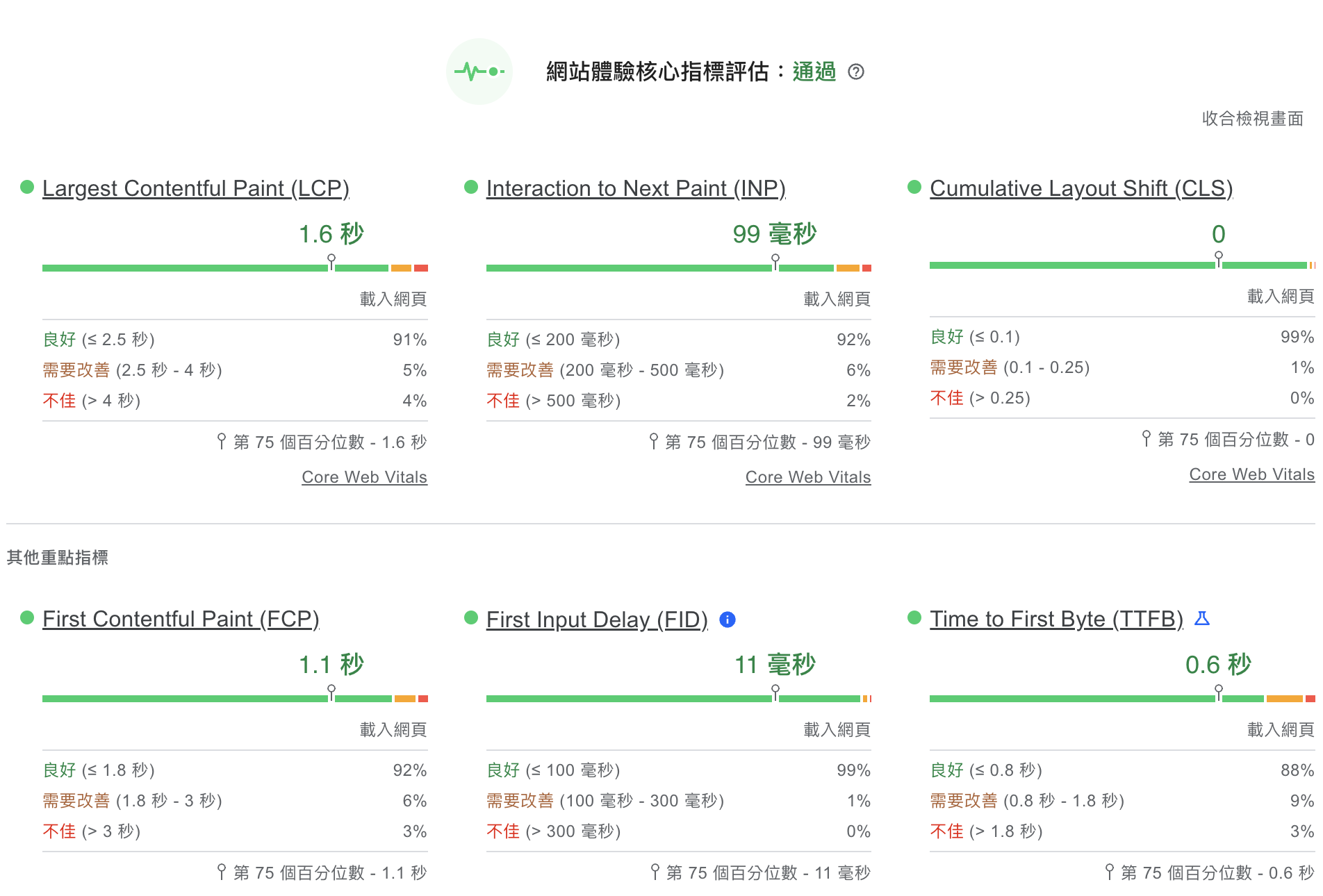Image resolution: width=1323 pixels, height=896 pixels.
Task: Open the Interaction to Next Paint (INP) details
Action: click(x=636, y=188)
